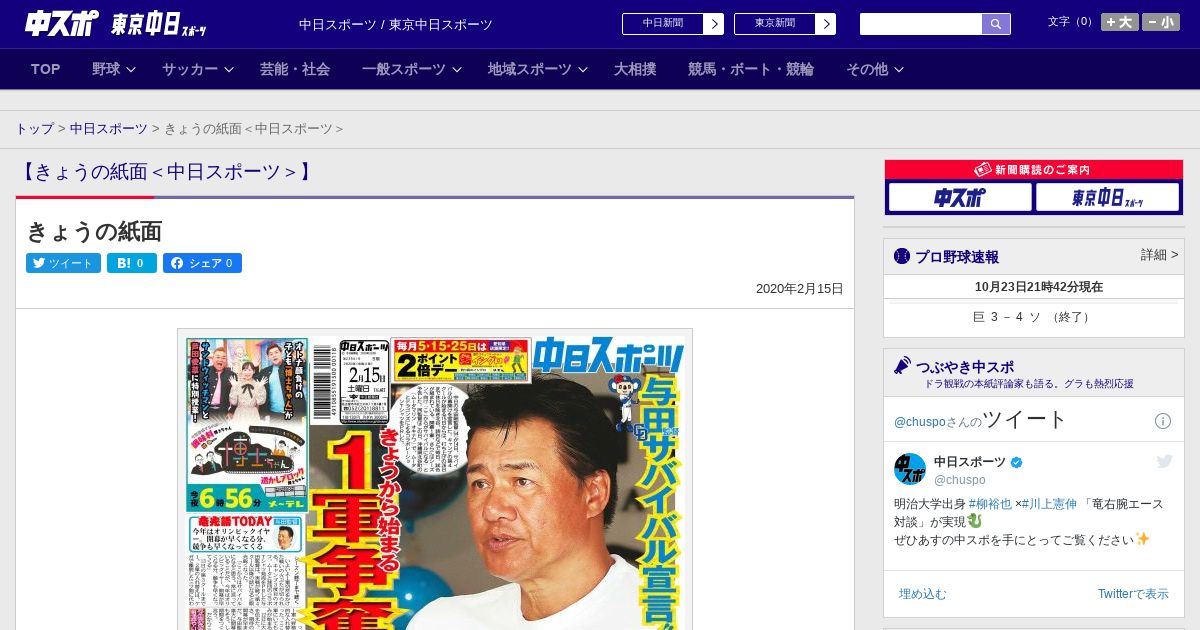The height and width of the screenshot is (630, 1200).
Task: Click the header title 中日スポーツ / 東京中日スポーツ
Action: click(396, 24)
